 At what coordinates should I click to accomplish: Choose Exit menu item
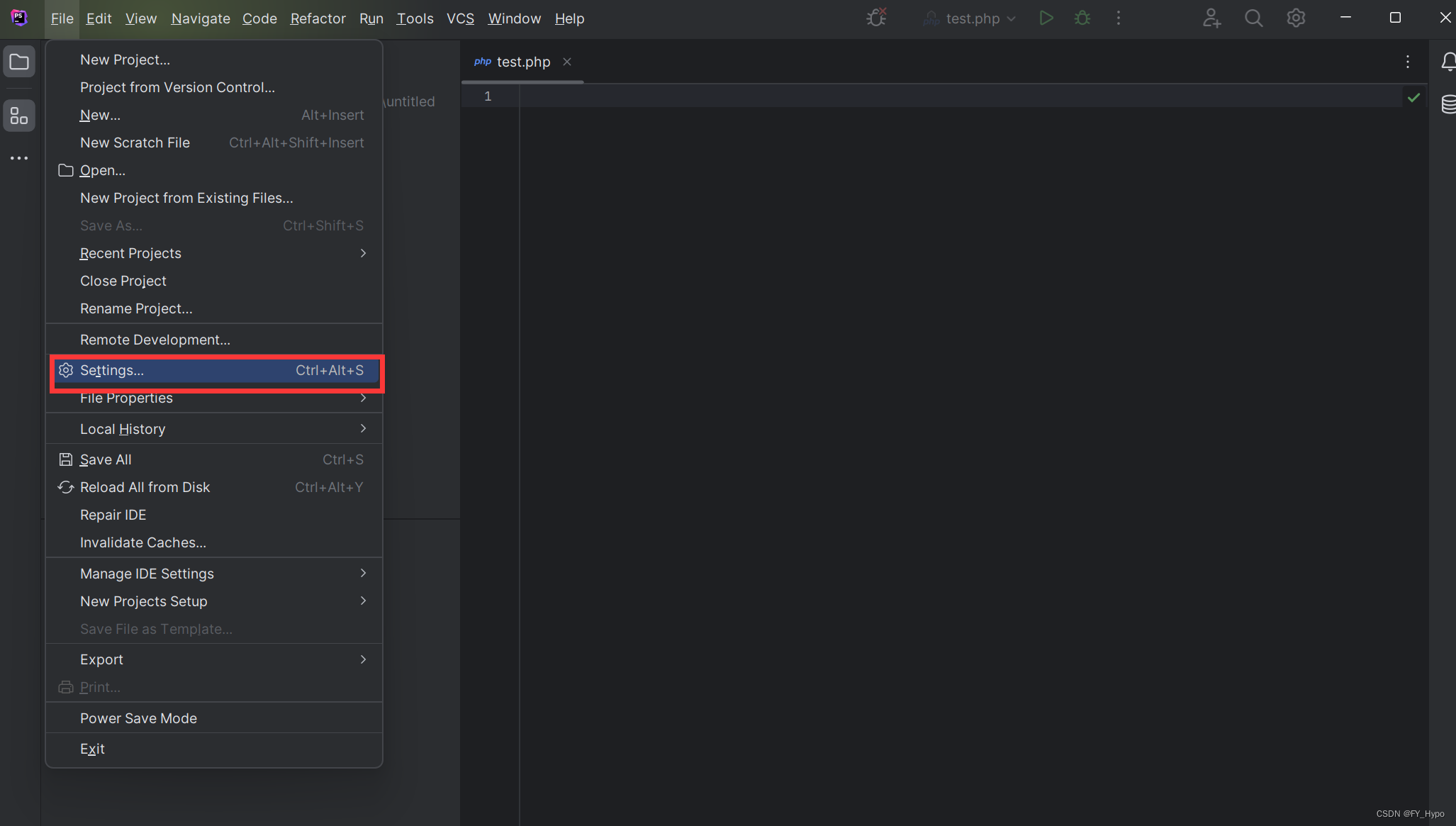tap(213, 749)
